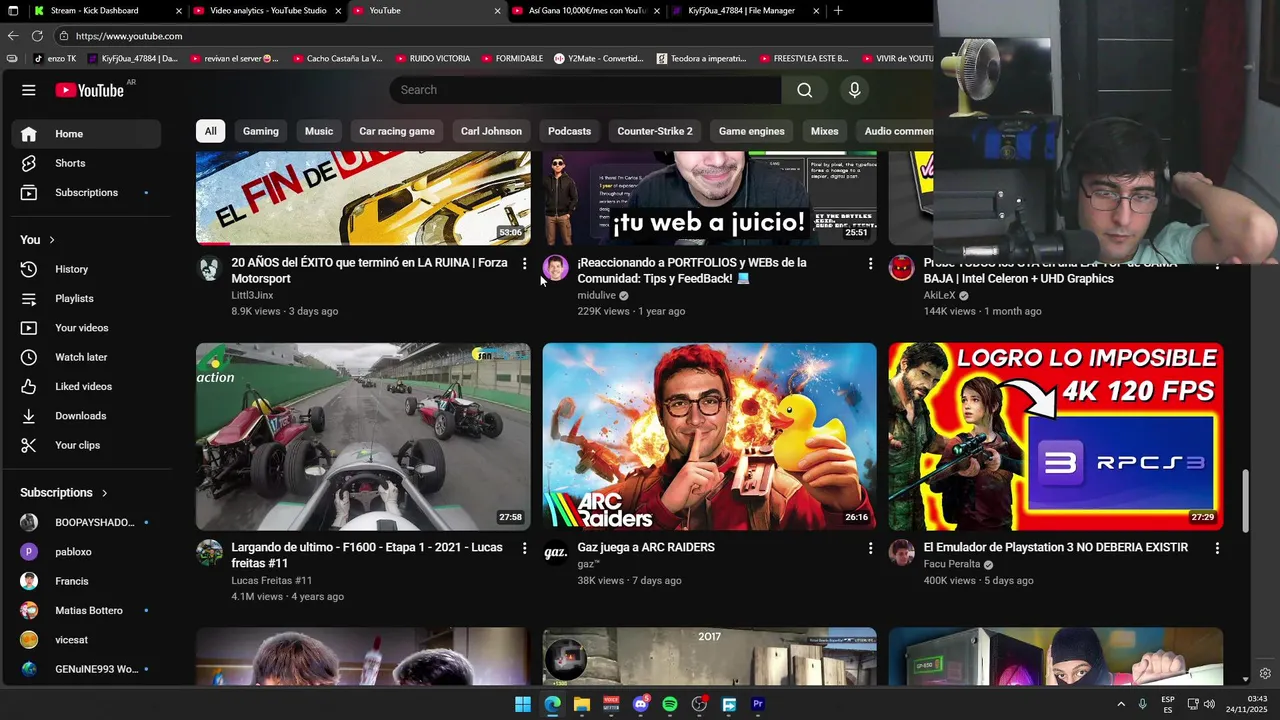Open El Emulador de Playstation 3 title
The width and height of the screenshot is (1280, 720).
click(1056, 547)
